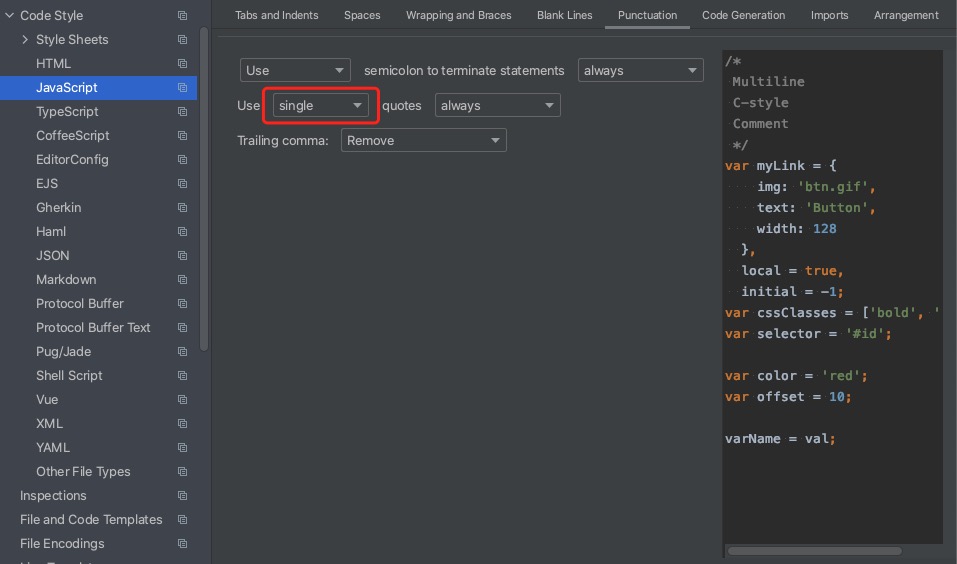The width and height of the screenshot is (957, 564).
Task: Click the project-level icon beside Protocol Buffer Text
Action: coord(182,328)
